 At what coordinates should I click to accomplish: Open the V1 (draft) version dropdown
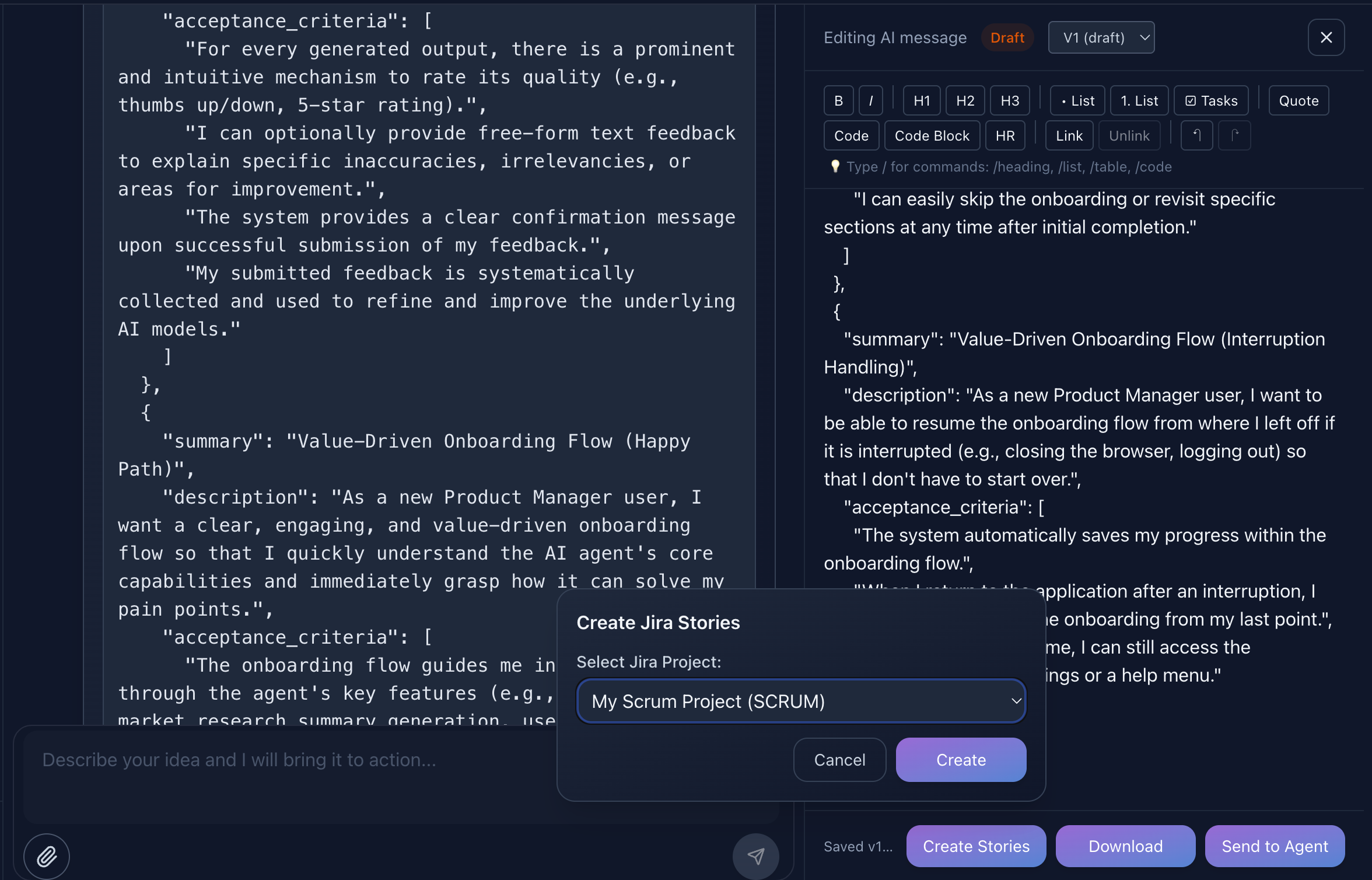click(x=1101, y=37)
